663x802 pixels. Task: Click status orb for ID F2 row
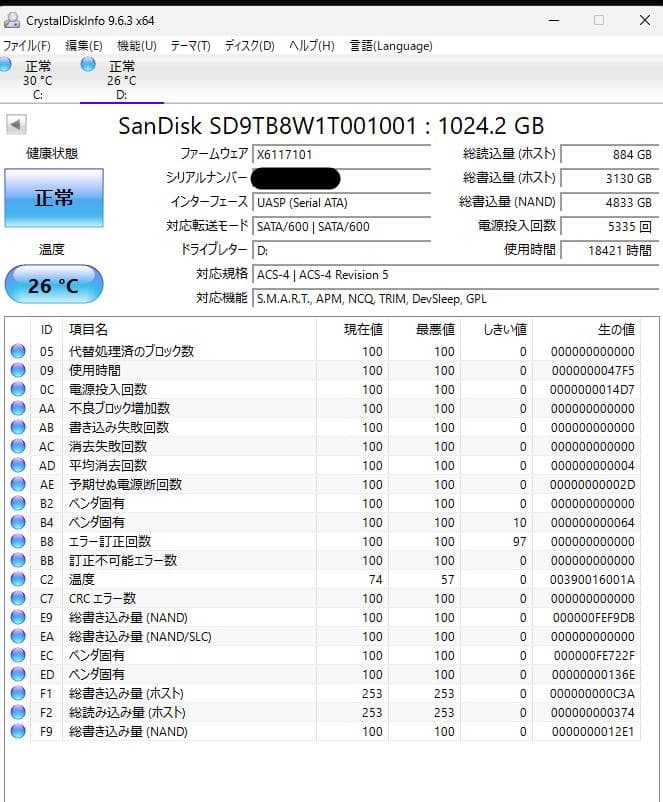[x=18, y=711]
